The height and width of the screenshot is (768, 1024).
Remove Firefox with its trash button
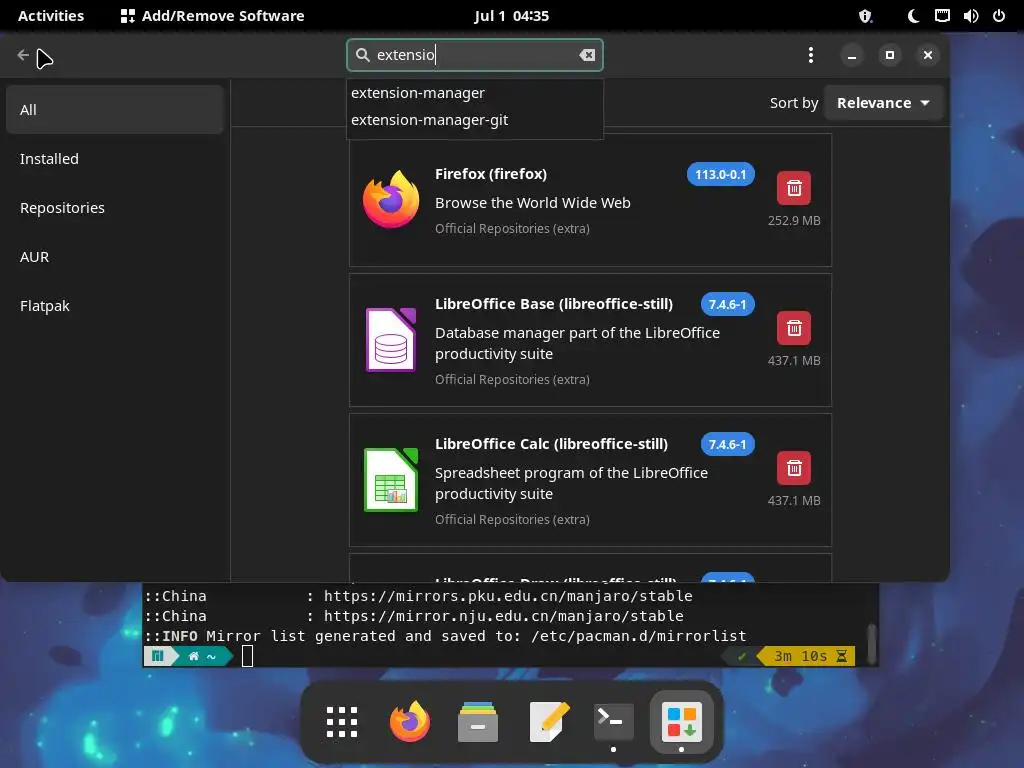[x=793, y=188]
